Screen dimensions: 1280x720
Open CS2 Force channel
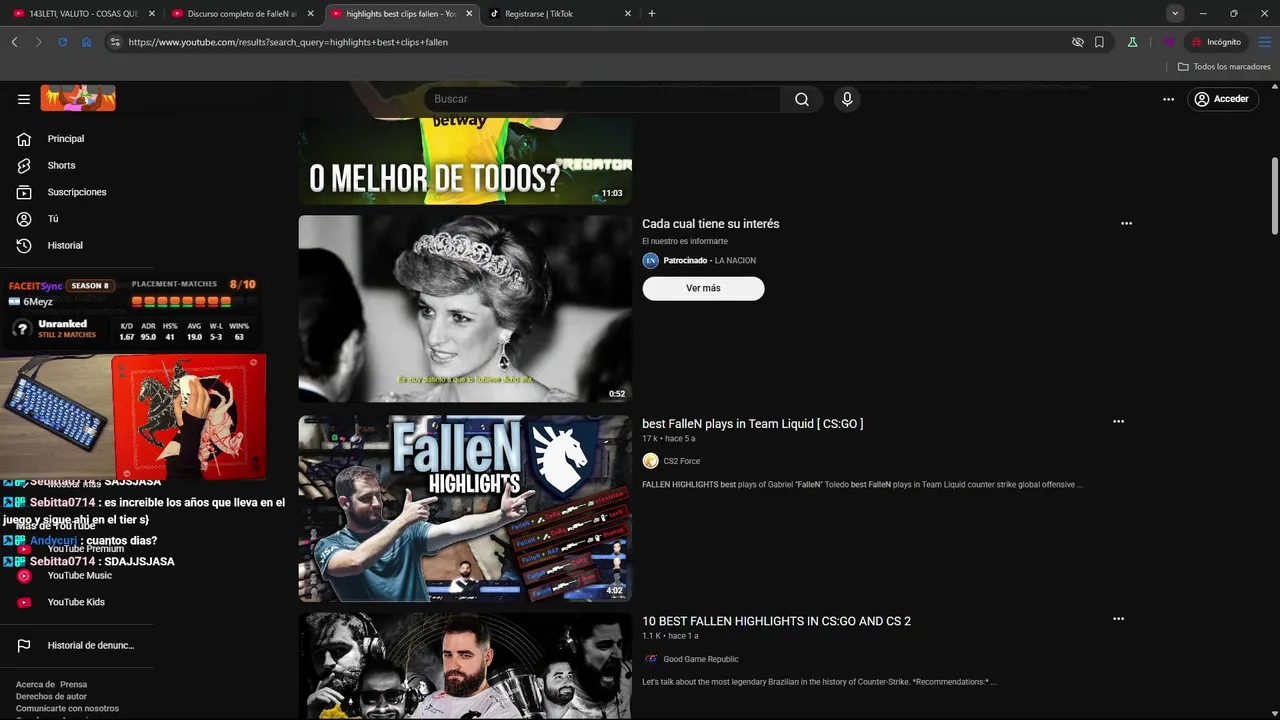[681, 461]
